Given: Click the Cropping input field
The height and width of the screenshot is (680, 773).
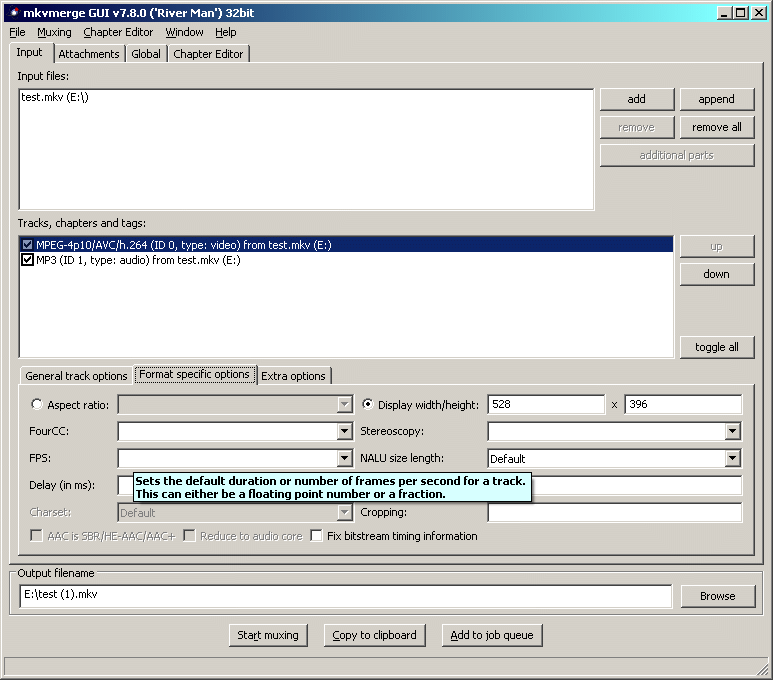Looking at the screenshot, I should [x=614, y=512].
